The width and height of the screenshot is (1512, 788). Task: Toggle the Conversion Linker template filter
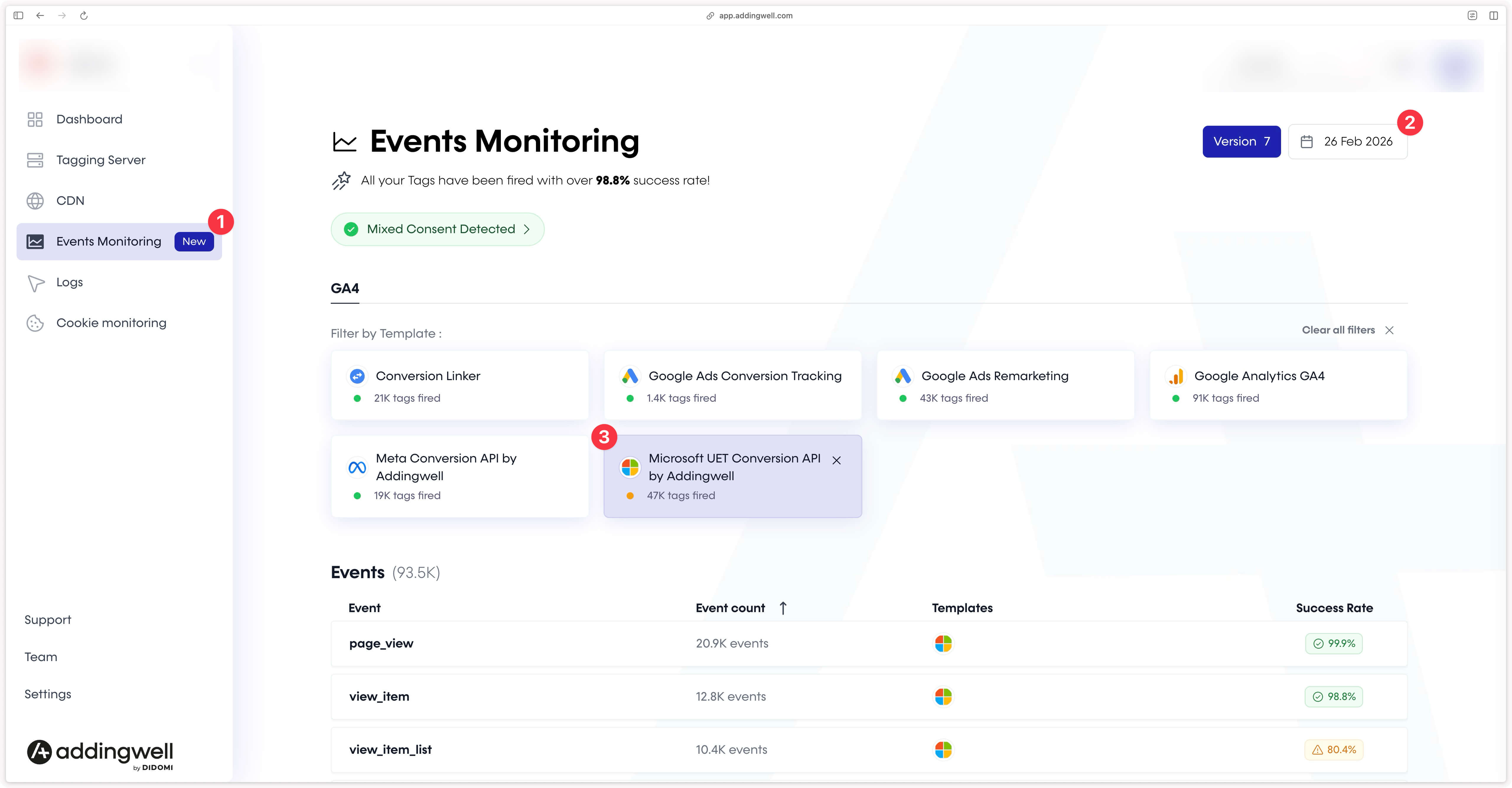tap(460, 385)
